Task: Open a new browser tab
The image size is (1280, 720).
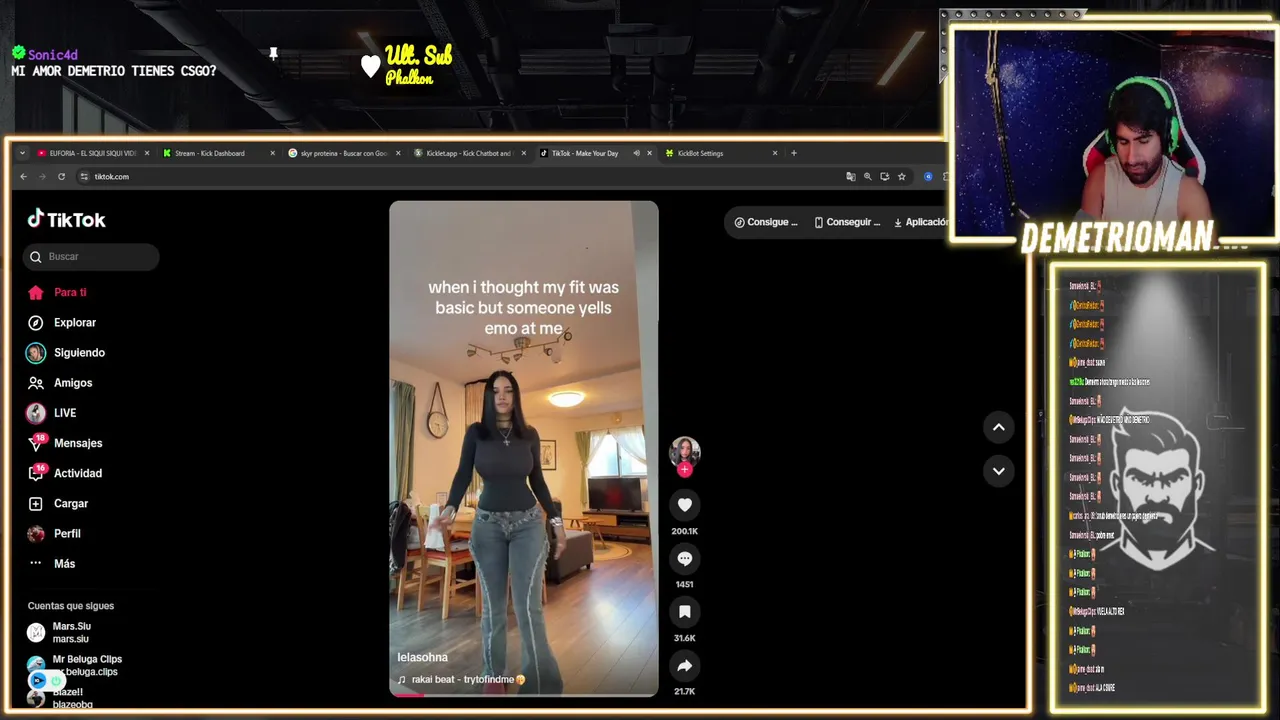Action: tap(794, 153)
